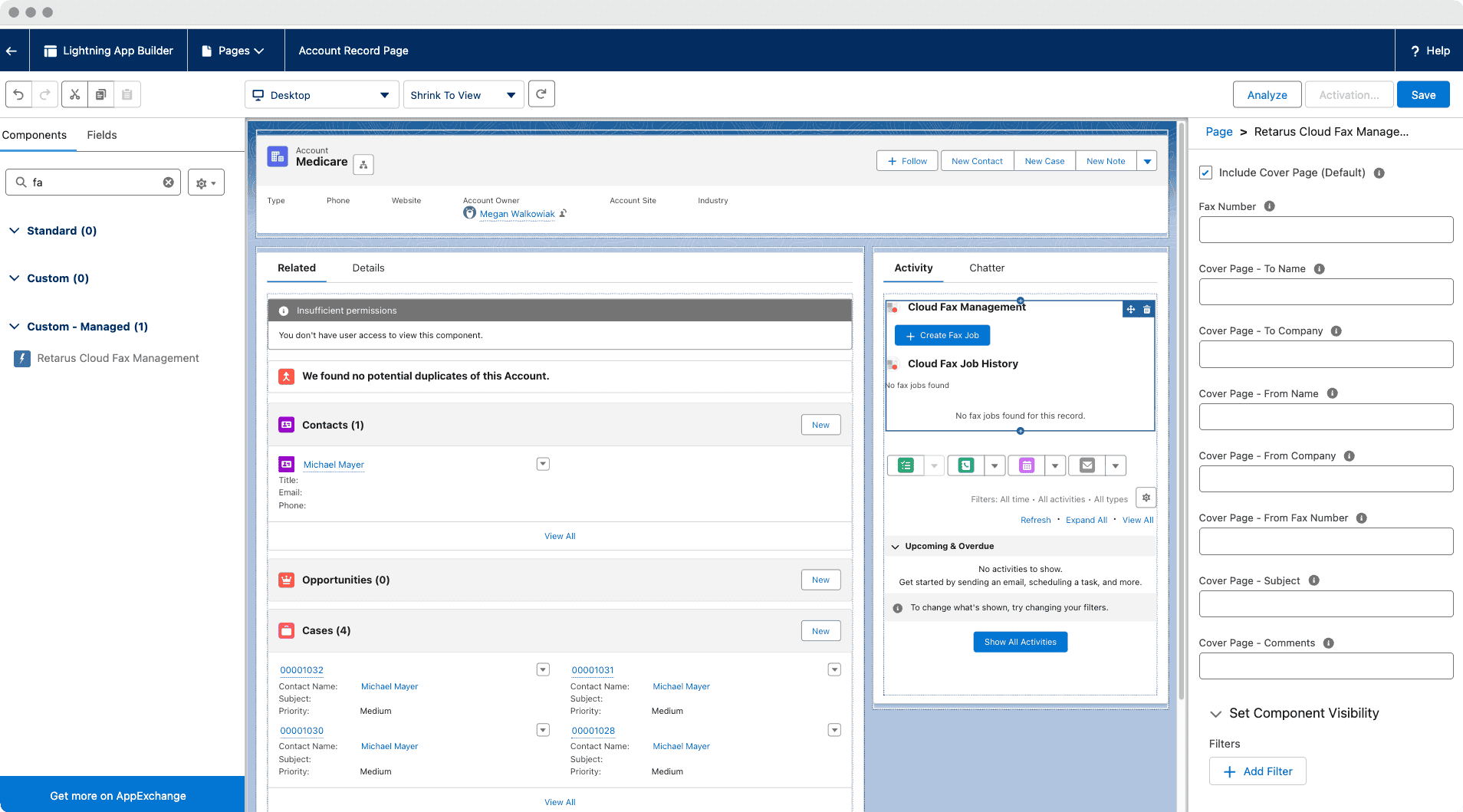The width and height of the screenshot is (1463, 812).
Task: Select the Activity tab
Action: point(913,268)
